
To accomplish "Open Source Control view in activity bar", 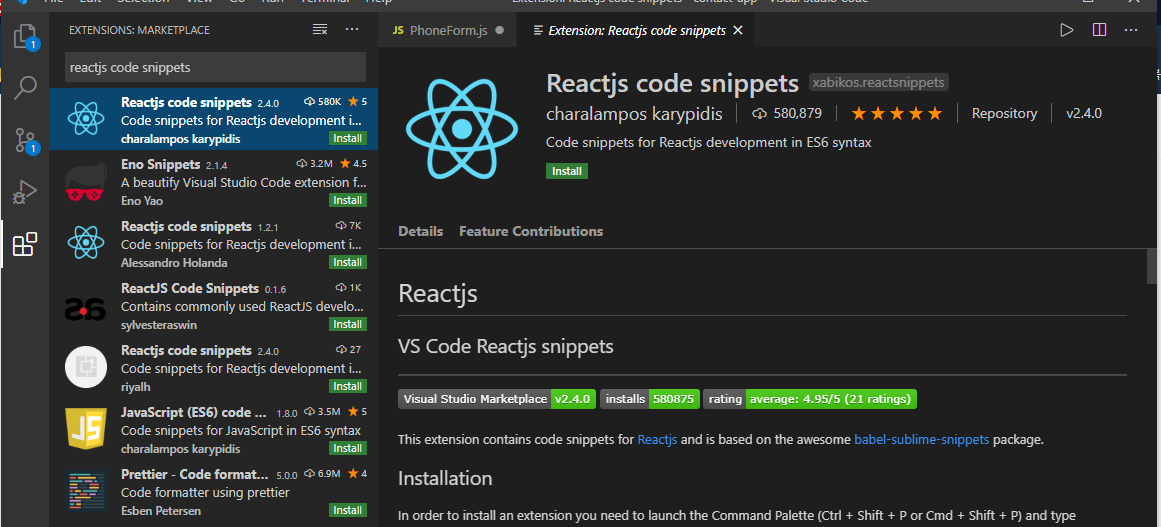I will (24, 140).
